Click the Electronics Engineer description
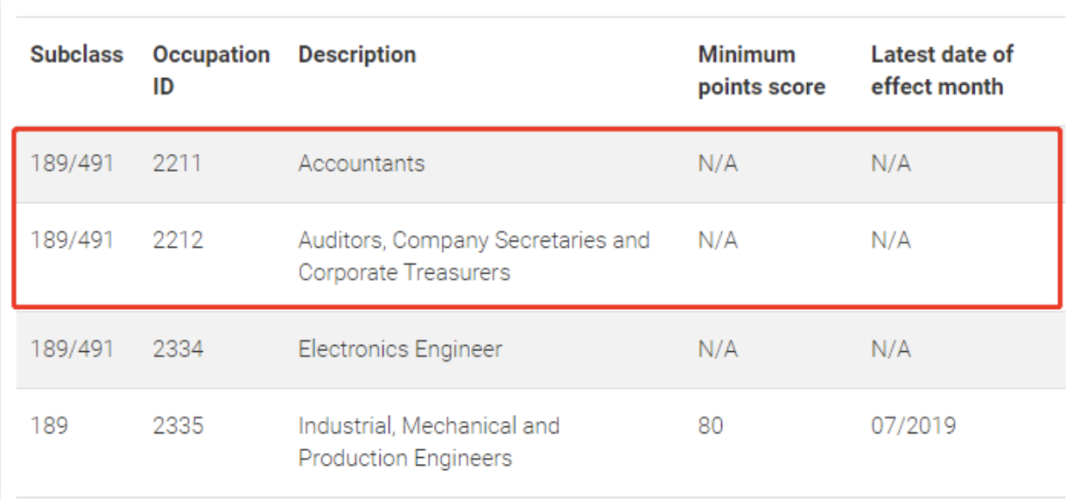The image size is (1080, 499). [400, 349]
